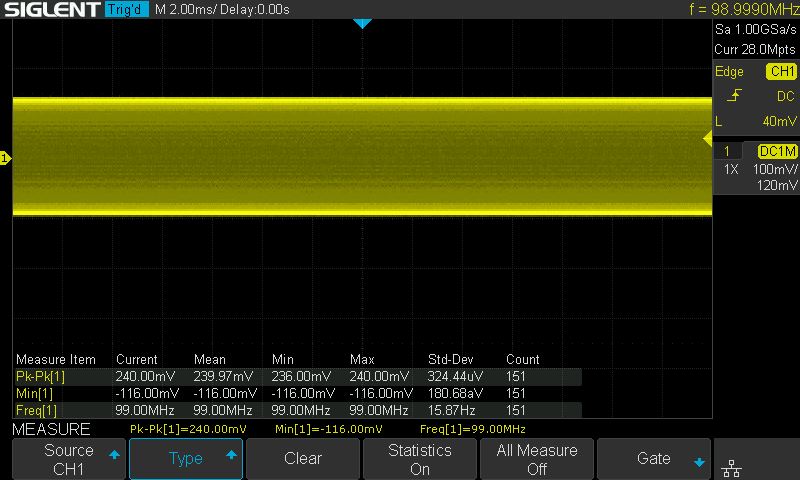
Task: Click the MEASURE menu title
Action: click(51, 429)
